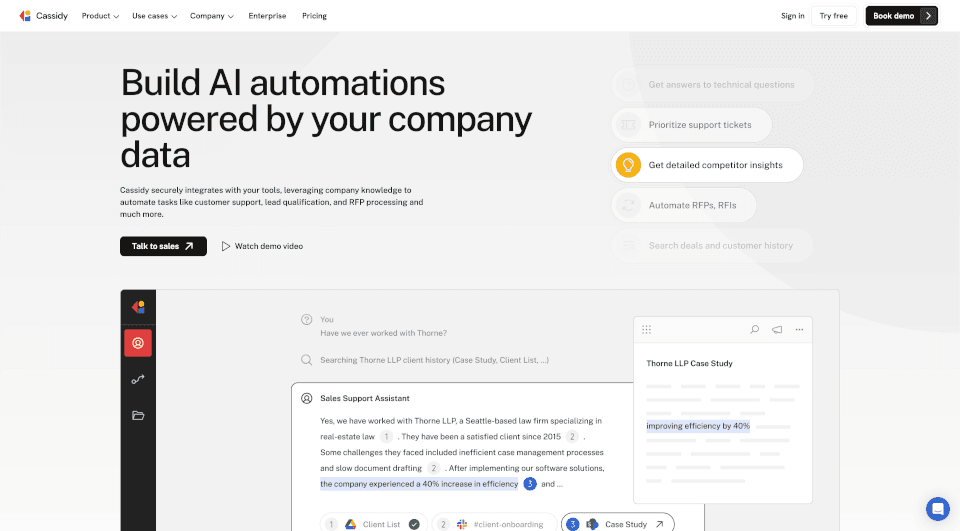Open the workflow icon in demo sidebar
Screen dimensions: 960x531
(138, 380)
